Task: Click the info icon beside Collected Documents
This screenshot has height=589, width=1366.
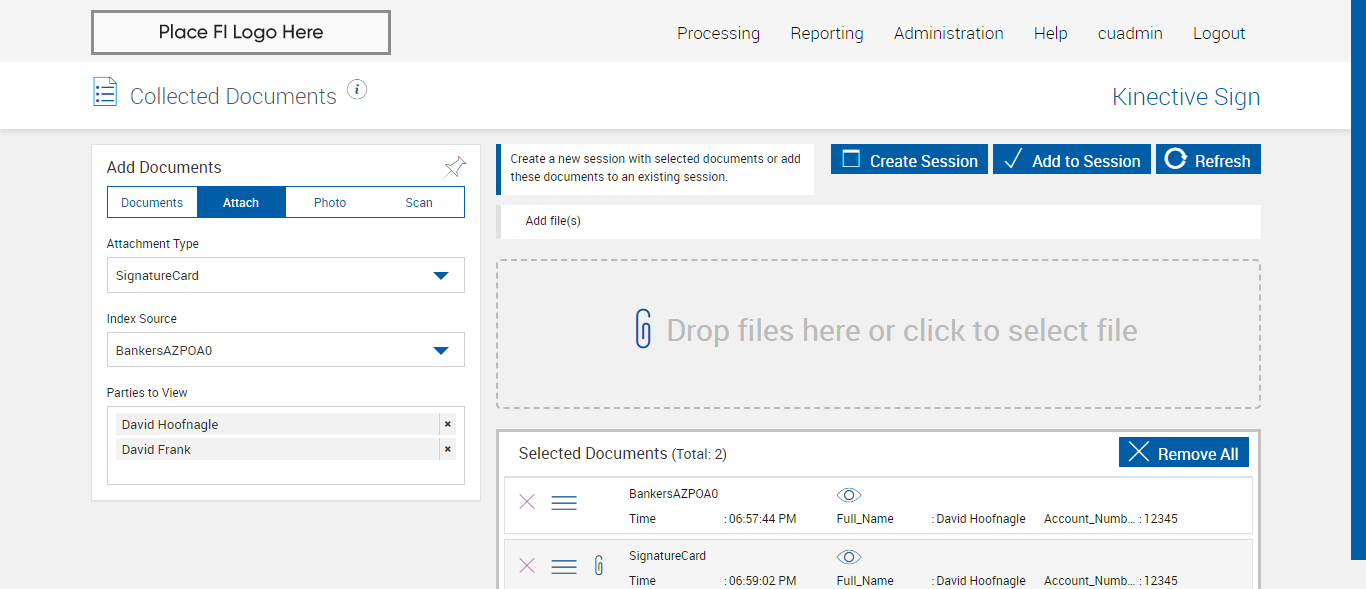Action: click(x=357, y=90)
